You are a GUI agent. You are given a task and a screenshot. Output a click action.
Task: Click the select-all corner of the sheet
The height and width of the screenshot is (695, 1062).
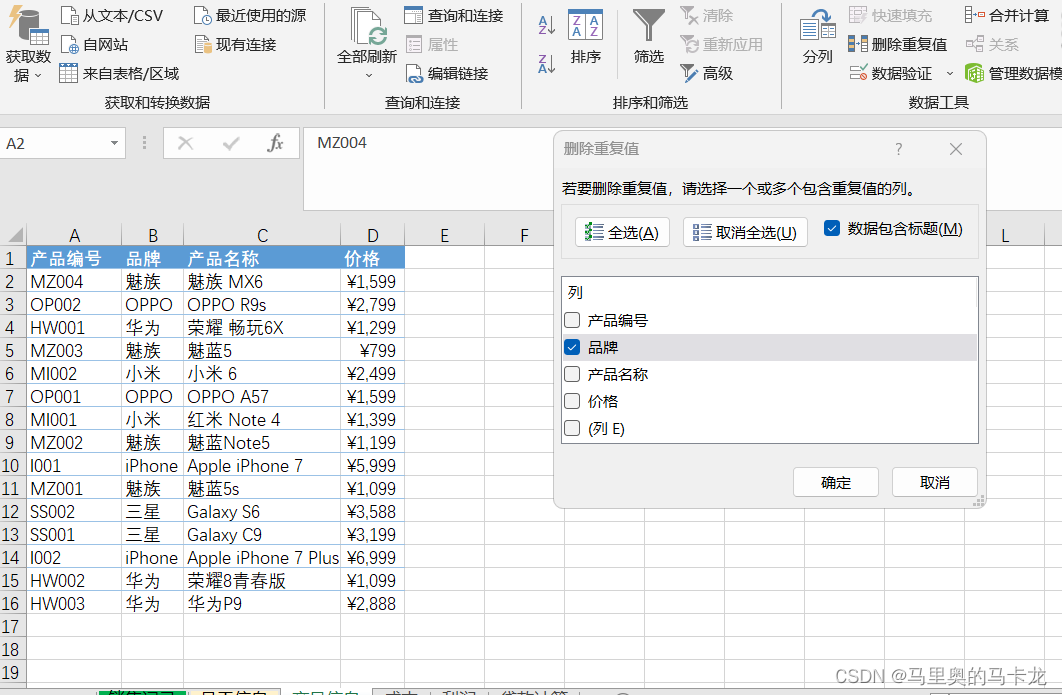(x=14, y=236)
